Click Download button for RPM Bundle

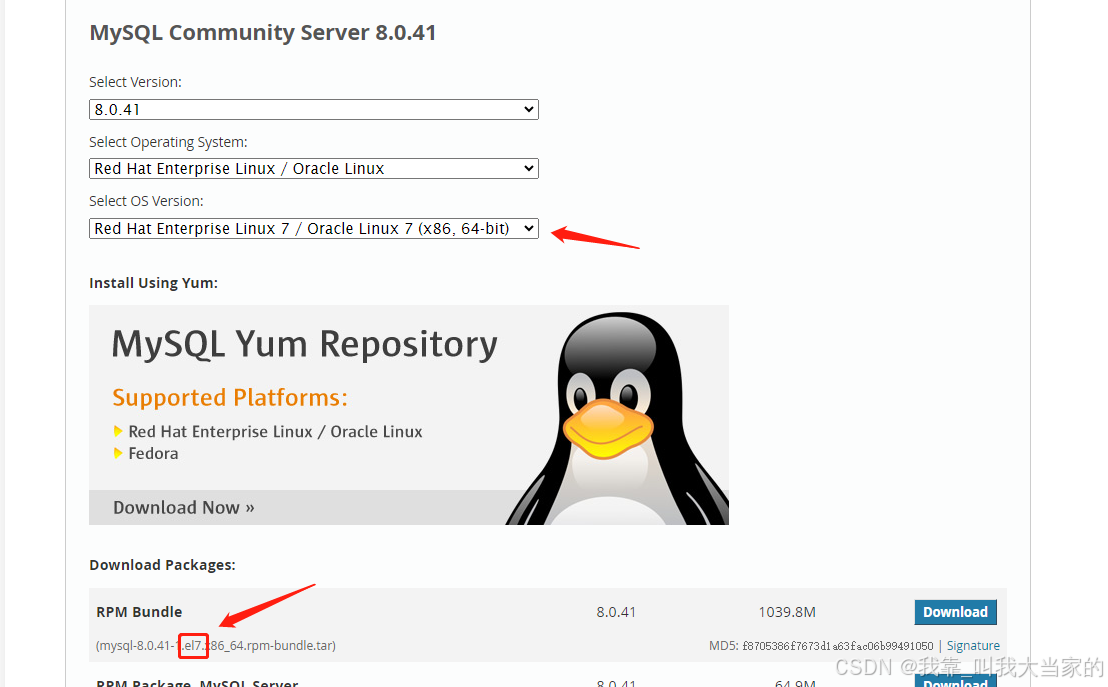[x=955, y=612]
